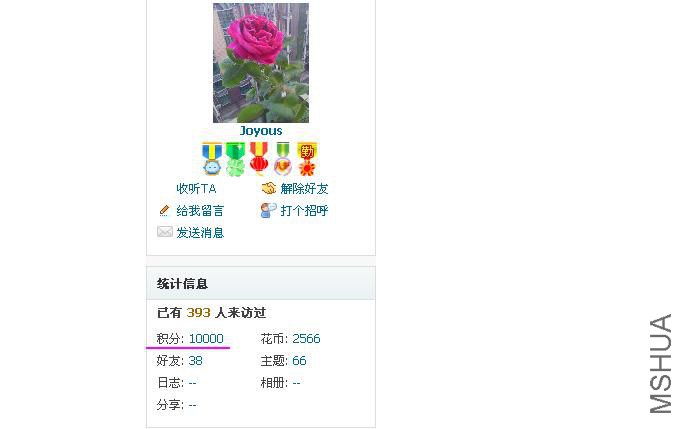Open Joyous username profile link

click(260, 131)
